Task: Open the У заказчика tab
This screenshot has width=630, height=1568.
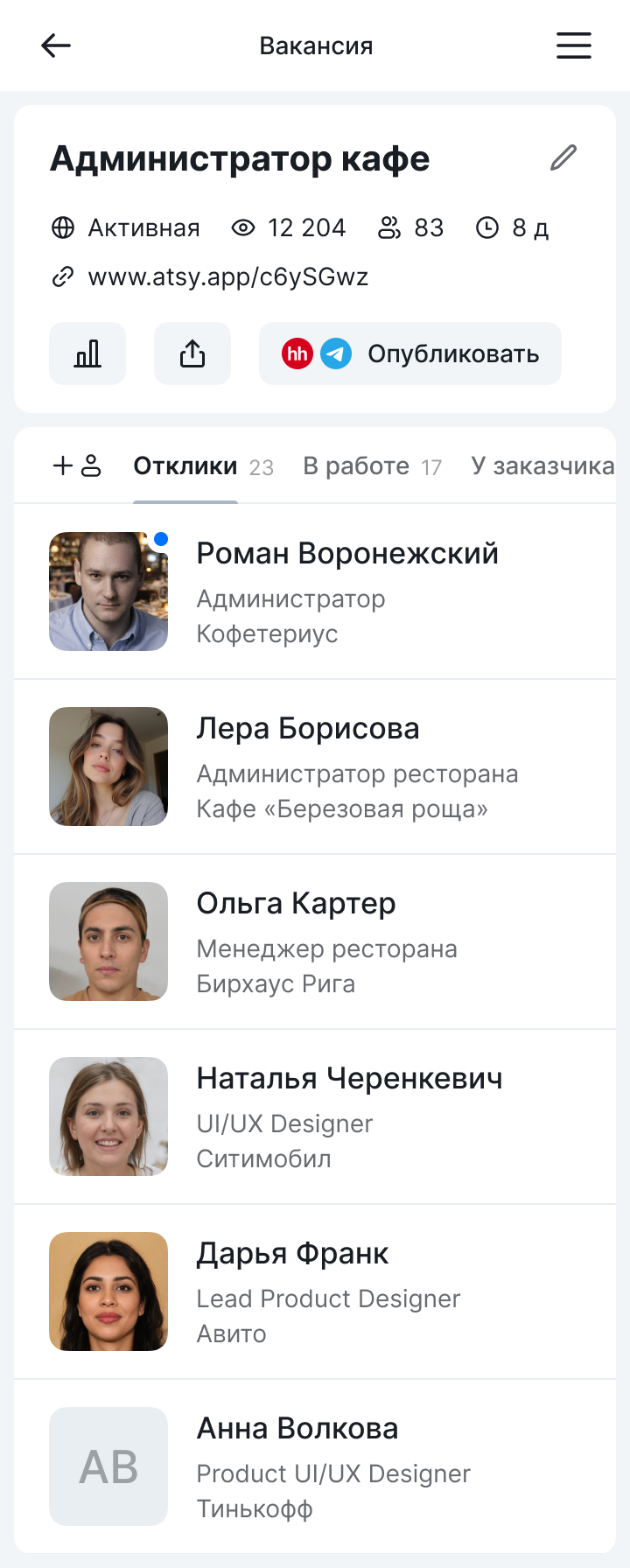Action: pyautogui.click(x=542, y=466)
